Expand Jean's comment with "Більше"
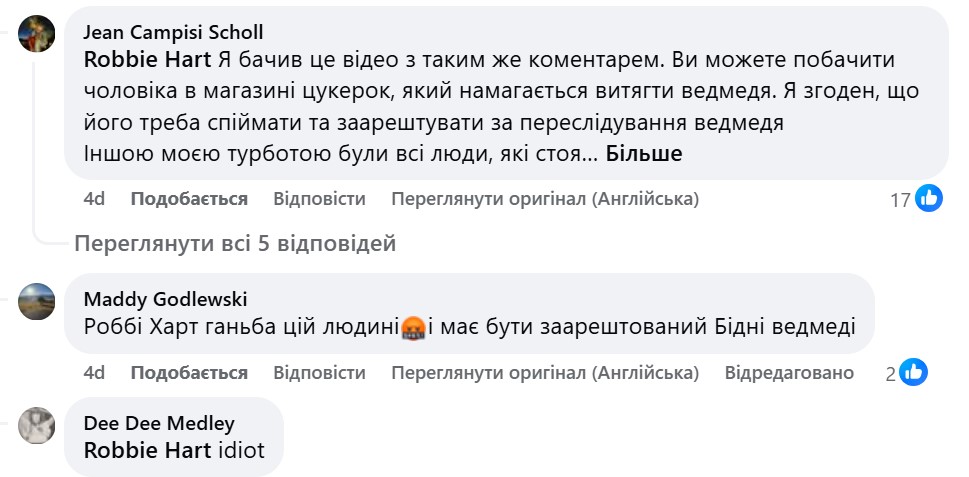This screenshot has height=477, width=969. coord(644,153)
